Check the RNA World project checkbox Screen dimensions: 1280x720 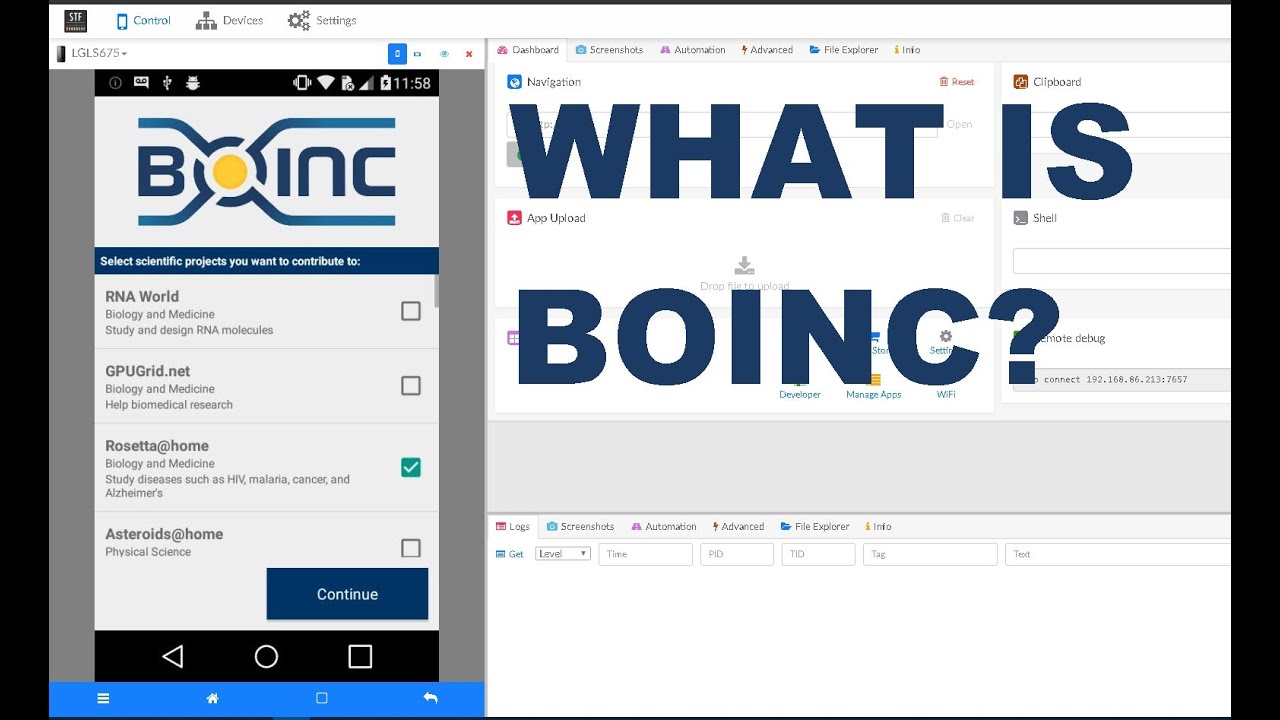tap(411, 311)
